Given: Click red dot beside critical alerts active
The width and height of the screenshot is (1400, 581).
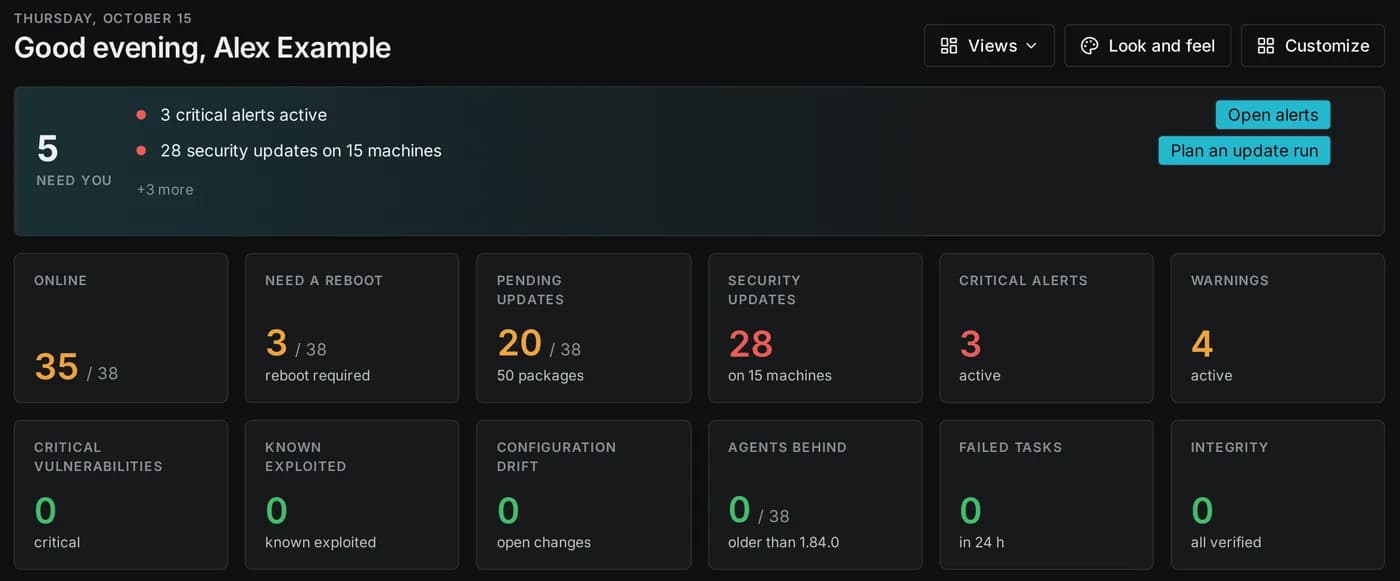Looking at the screenshot, I should pos(141,115).
